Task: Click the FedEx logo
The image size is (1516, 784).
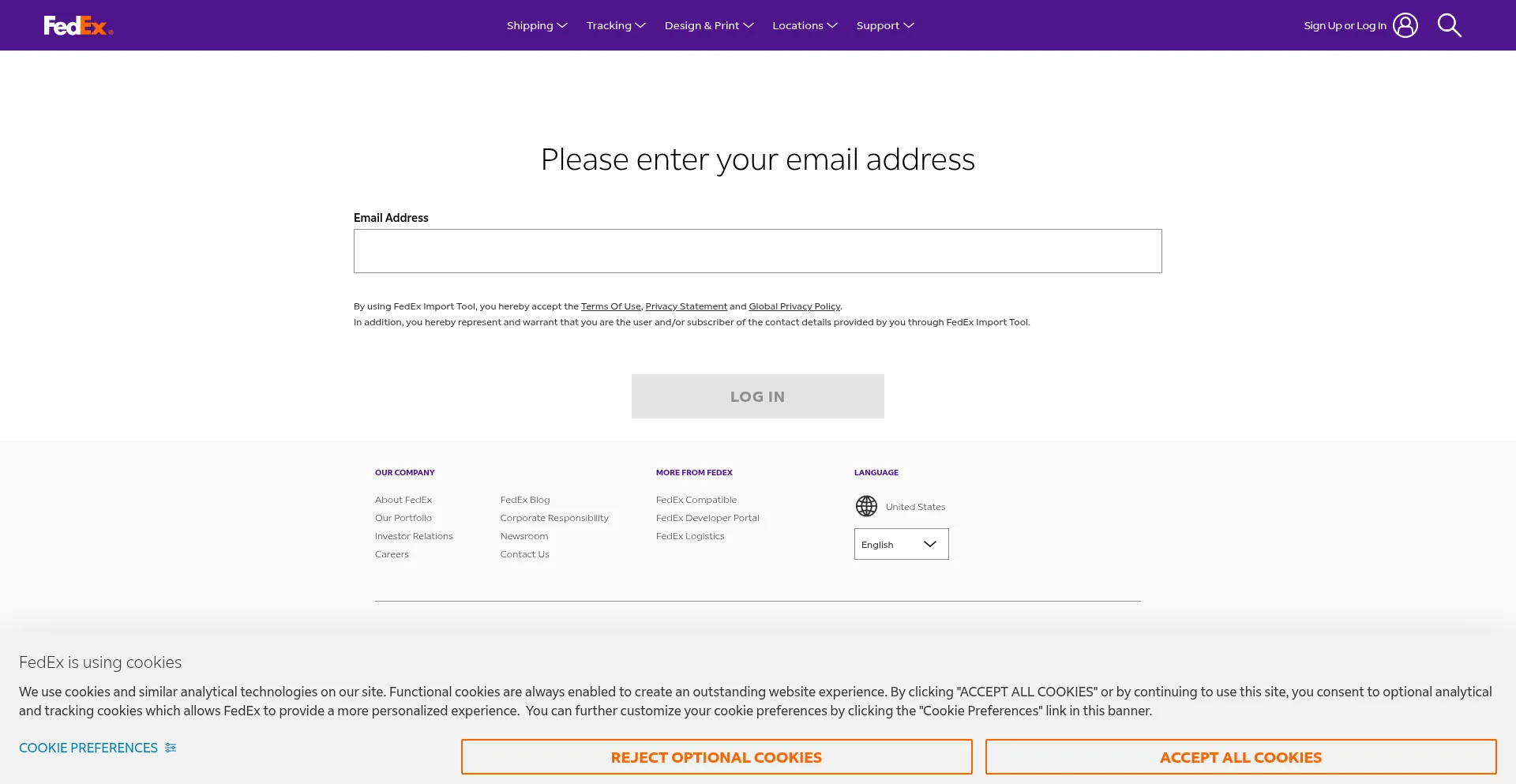Action: click(78, 26)
